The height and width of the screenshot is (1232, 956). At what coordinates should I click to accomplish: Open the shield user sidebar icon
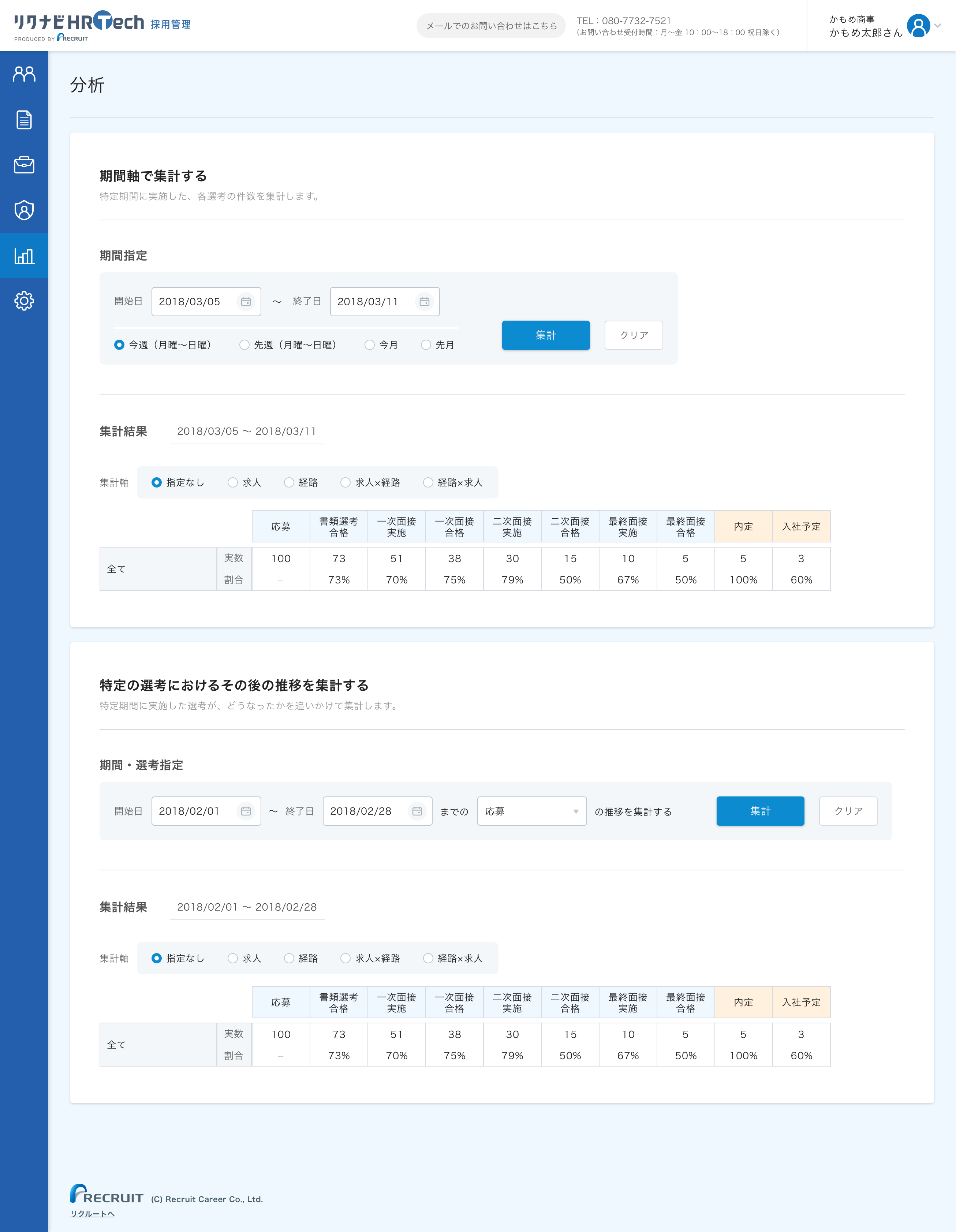click(24, 210)
